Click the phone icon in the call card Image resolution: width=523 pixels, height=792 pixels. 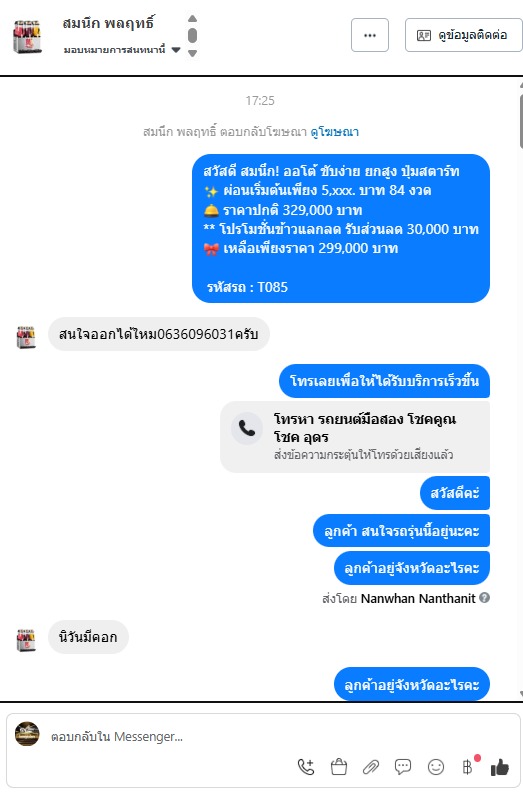click(x=247, y=429)
